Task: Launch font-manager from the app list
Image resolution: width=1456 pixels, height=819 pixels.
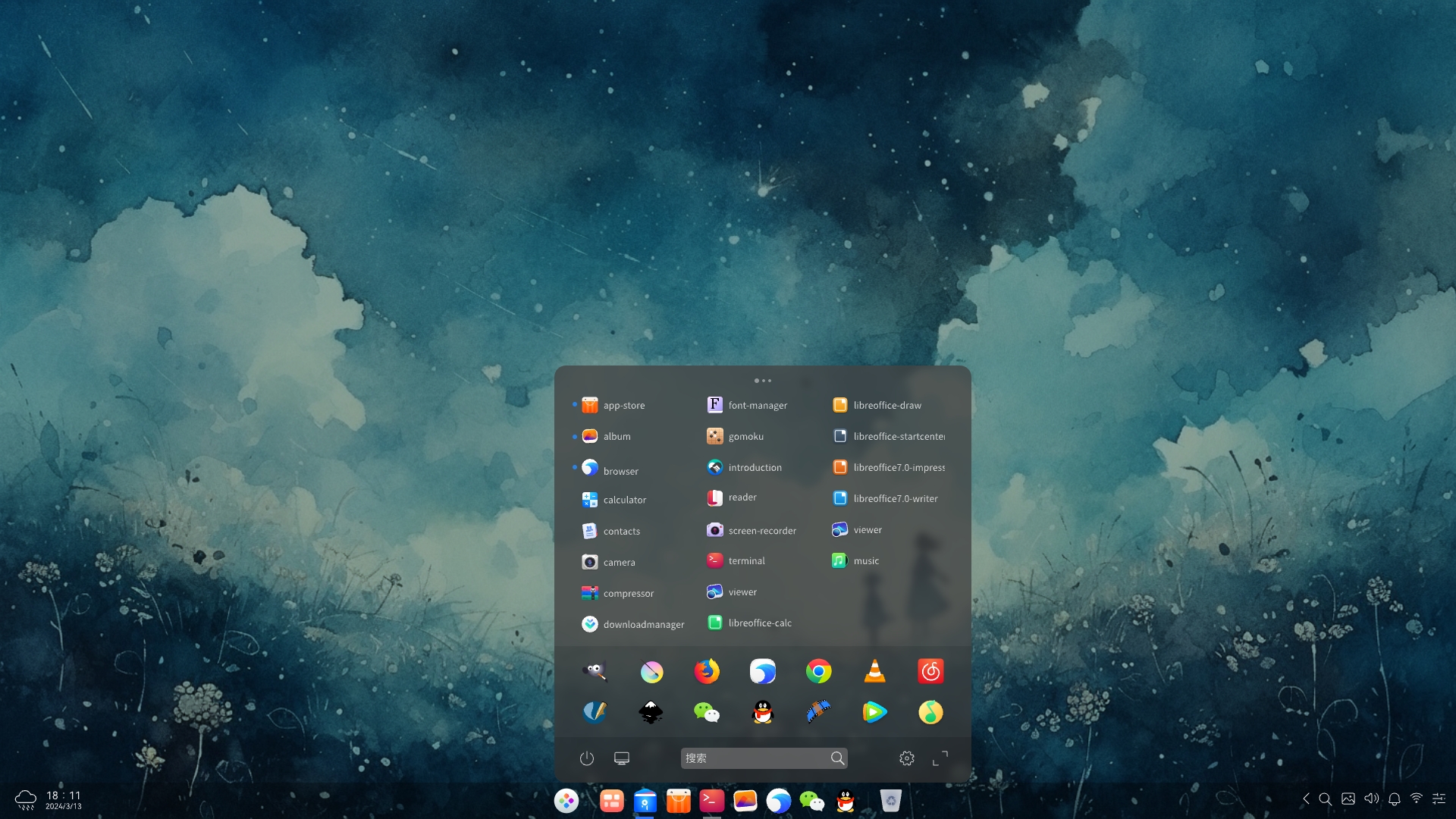Action: [747, 405]
